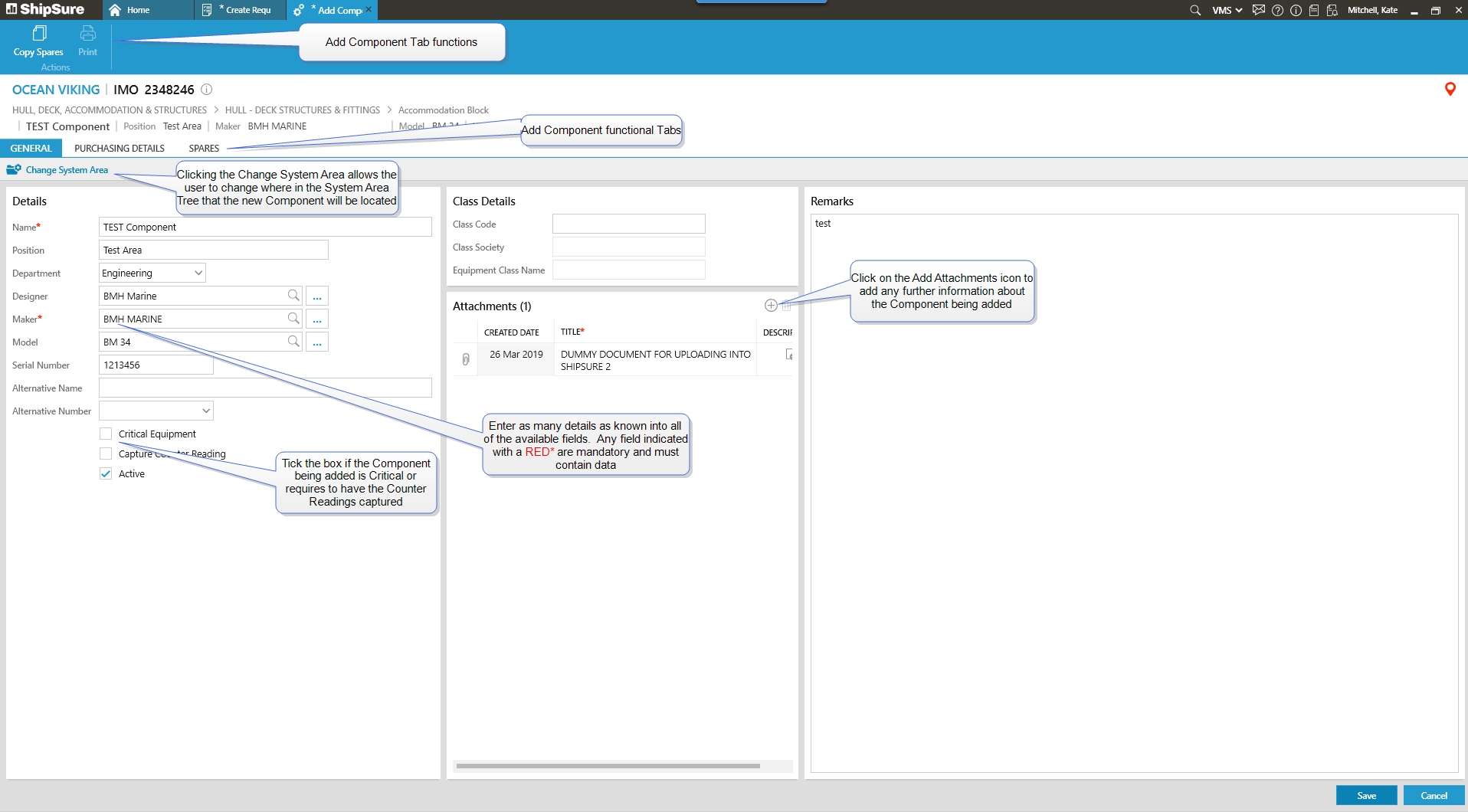Open the messages envelope icon
Viewport: 1468px width, 812px height.
[1258, 10]
